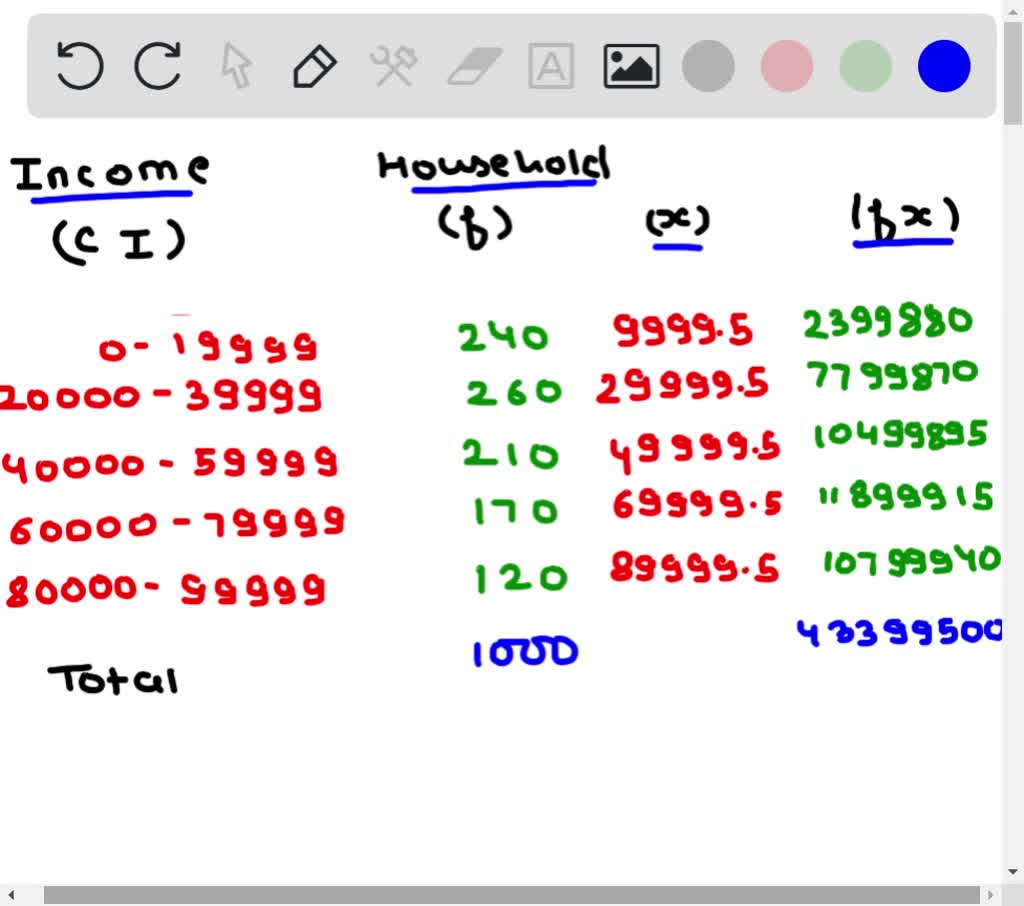Click the frequency value '170'
1024x906 pixels.
515,511
